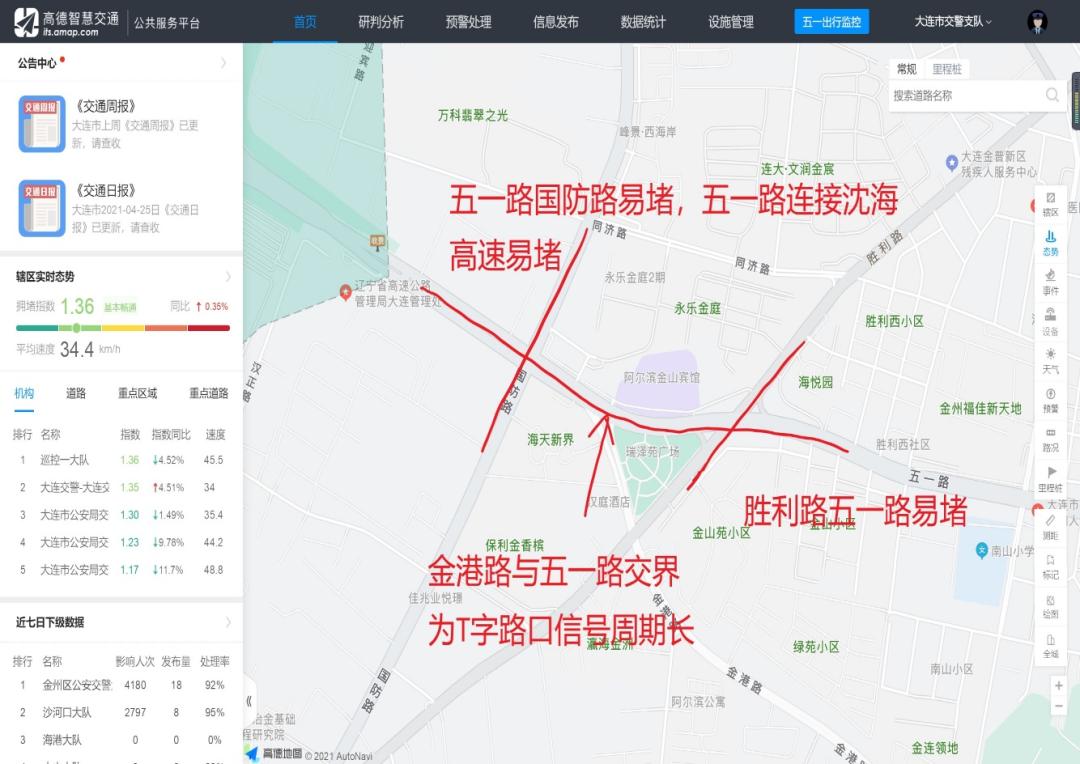Show the 天气 weather layer
The width and height of the screenshot is (1080, 764).
pos(1050,362)
